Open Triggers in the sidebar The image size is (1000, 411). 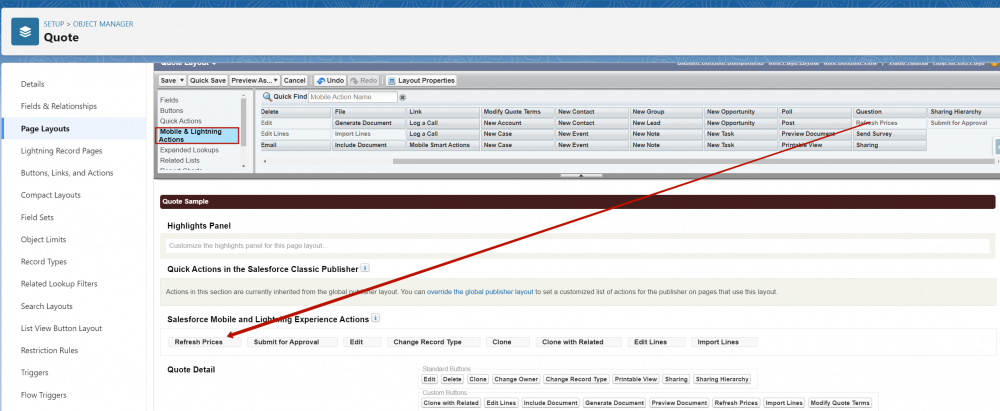[x=34, y=373]
